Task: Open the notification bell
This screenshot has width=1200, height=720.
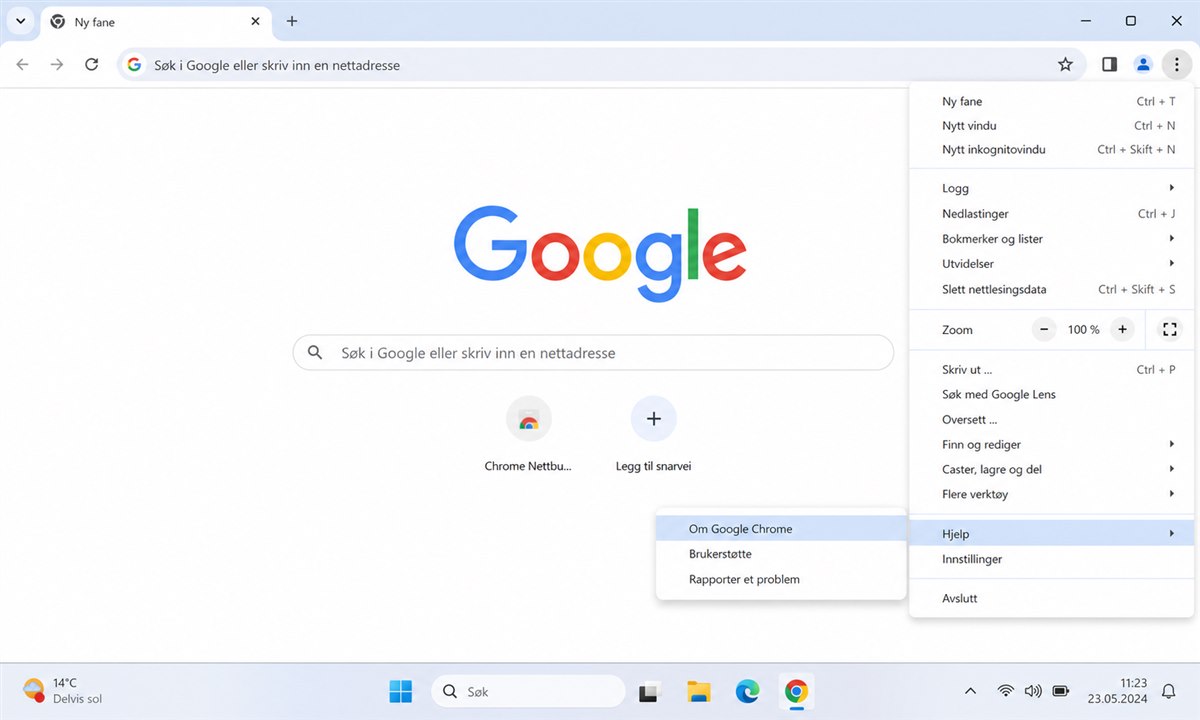Action: point(1168,691)
